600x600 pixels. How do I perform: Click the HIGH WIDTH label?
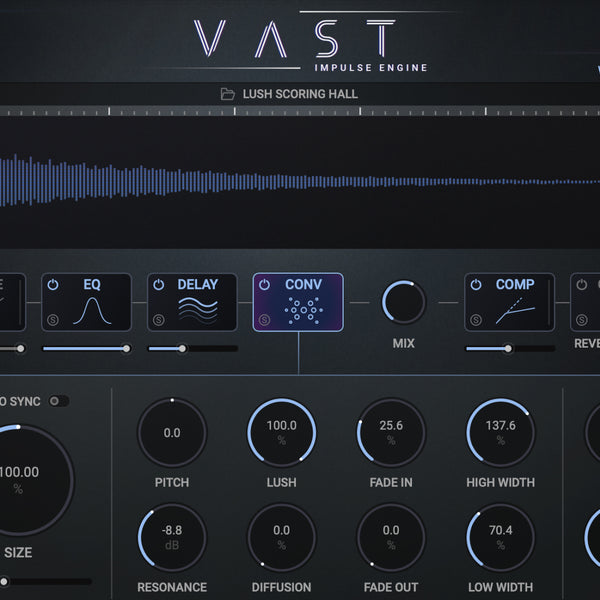501,482
